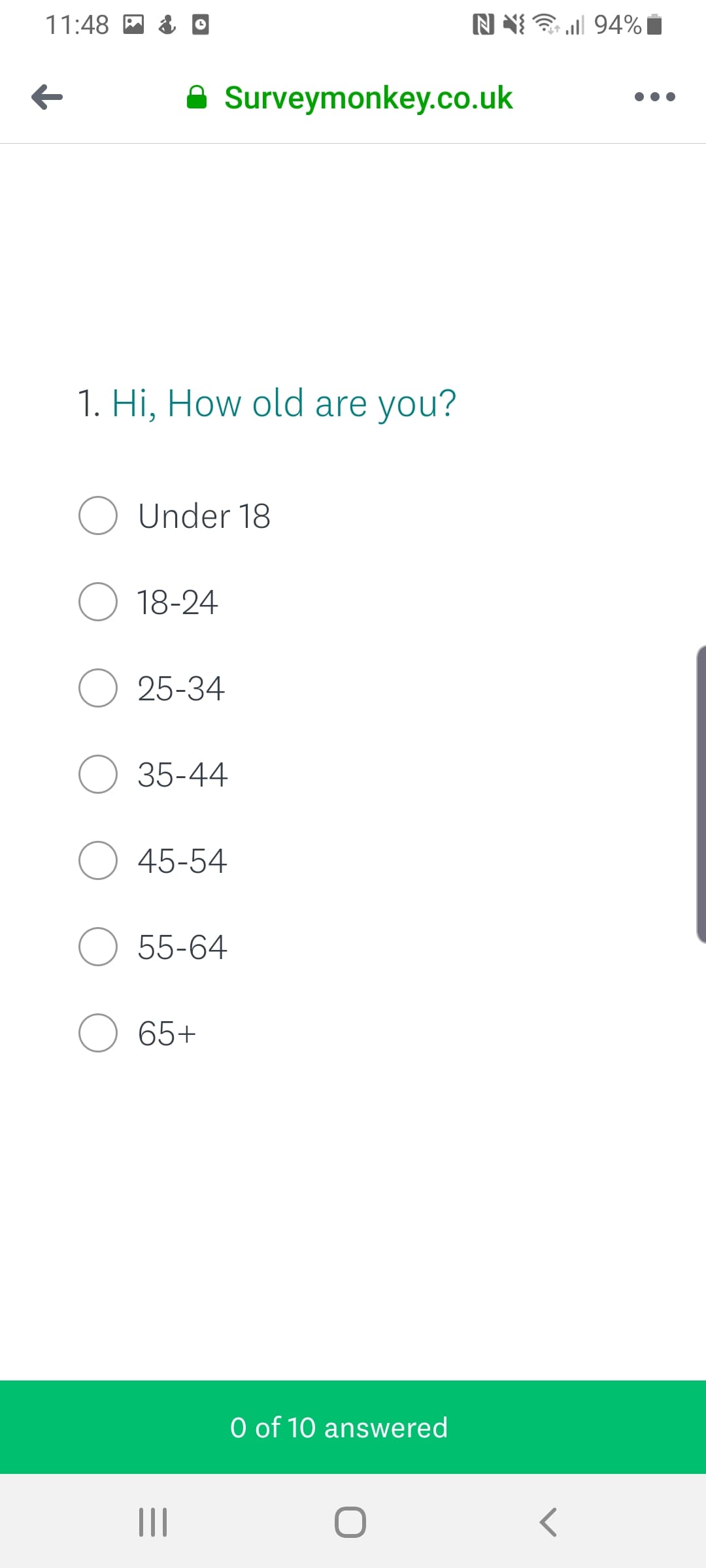Select the 18-24 age option
This screenshot has width=706, height=1568.
pos(98,602)
